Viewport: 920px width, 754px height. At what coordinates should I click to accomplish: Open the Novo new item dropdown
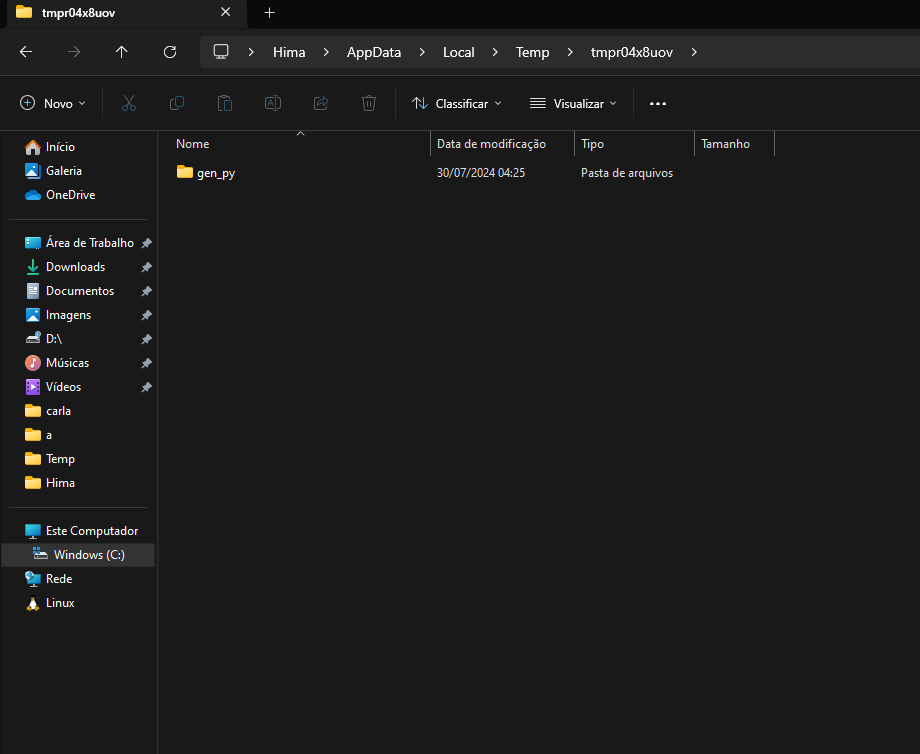[x=53, y=103]
